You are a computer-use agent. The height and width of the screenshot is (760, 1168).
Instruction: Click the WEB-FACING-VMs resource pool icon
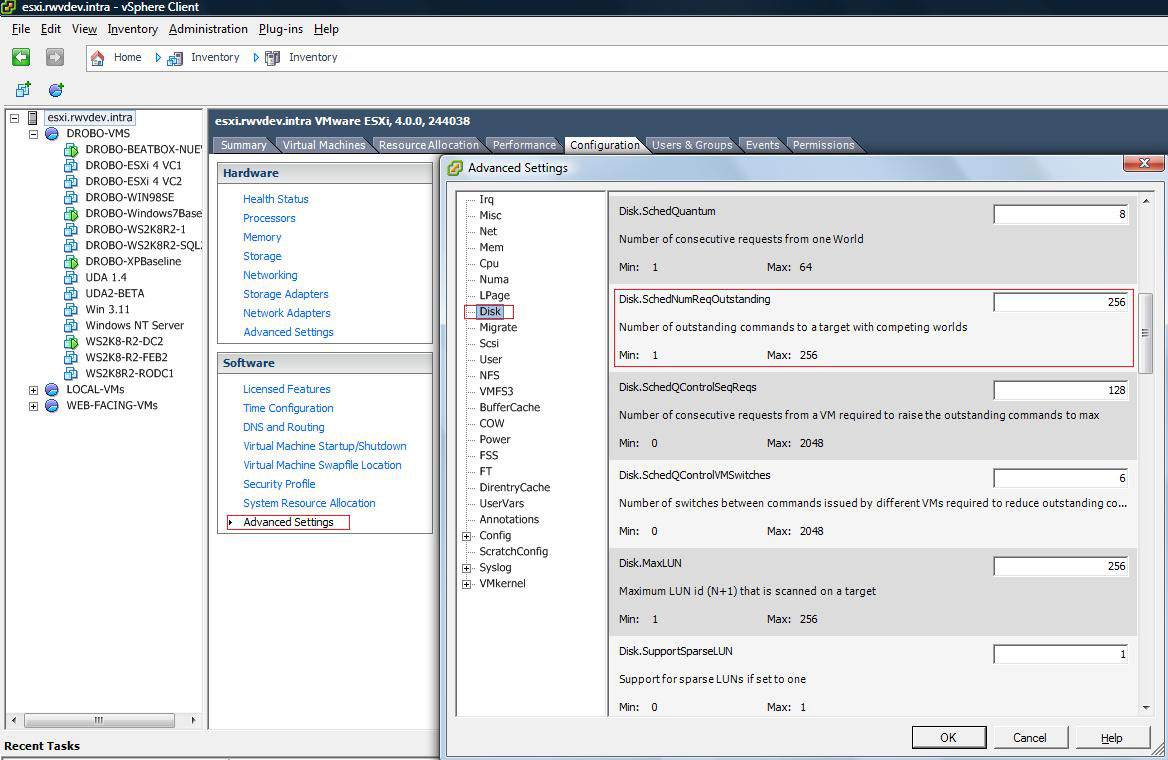click(52, 406)
